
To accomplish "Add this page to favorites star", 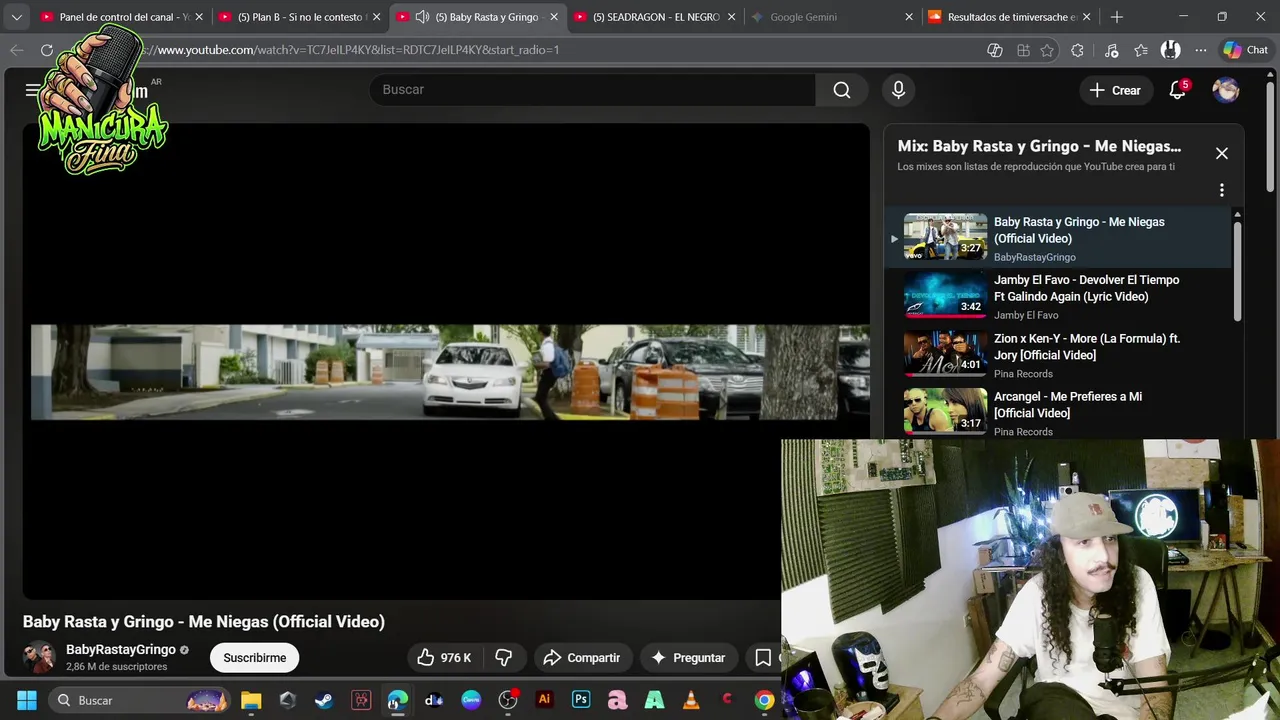I will 1047,50.
